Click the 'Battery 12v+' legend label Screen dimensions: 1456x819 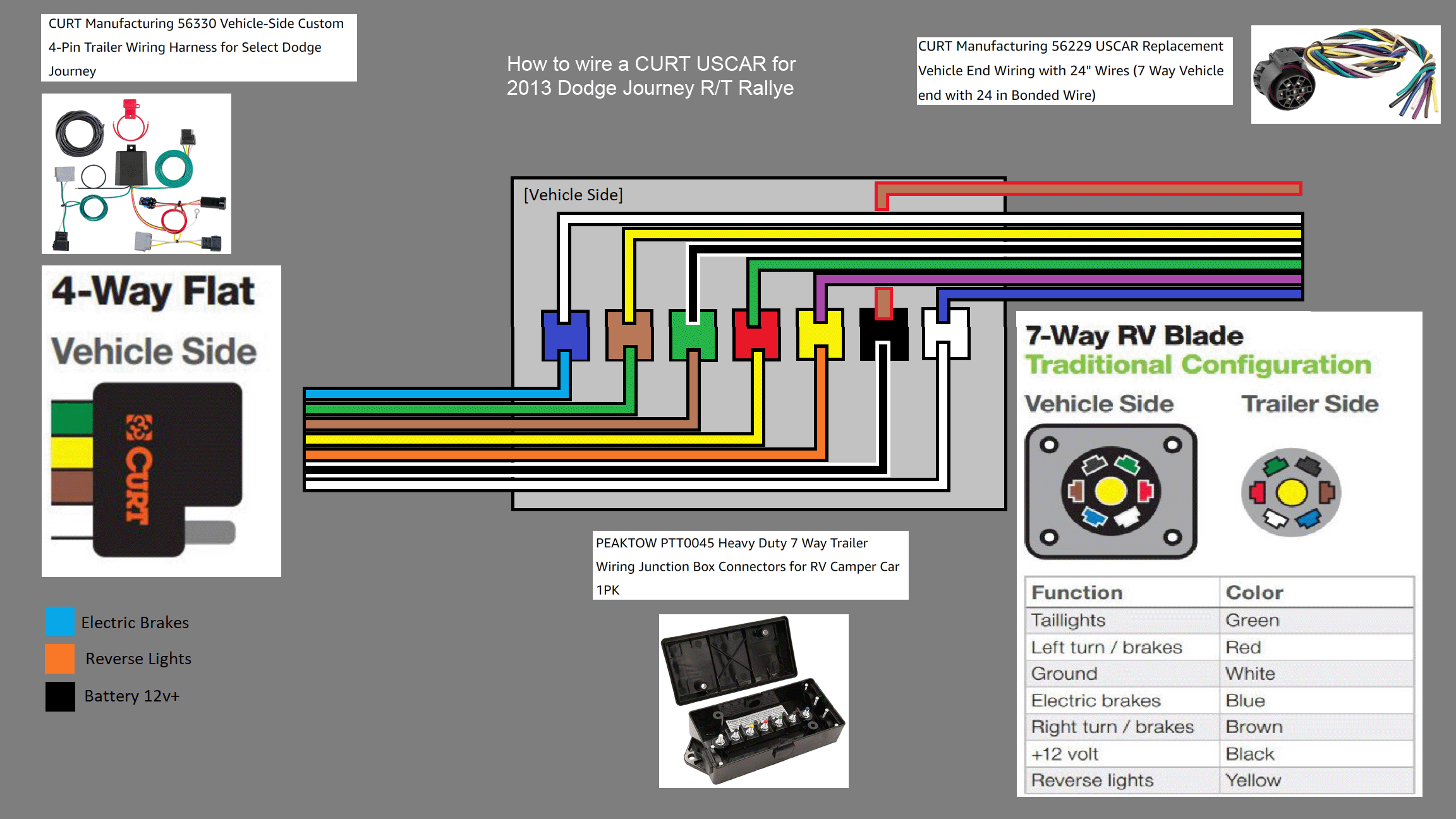click(x=132, y=696)
